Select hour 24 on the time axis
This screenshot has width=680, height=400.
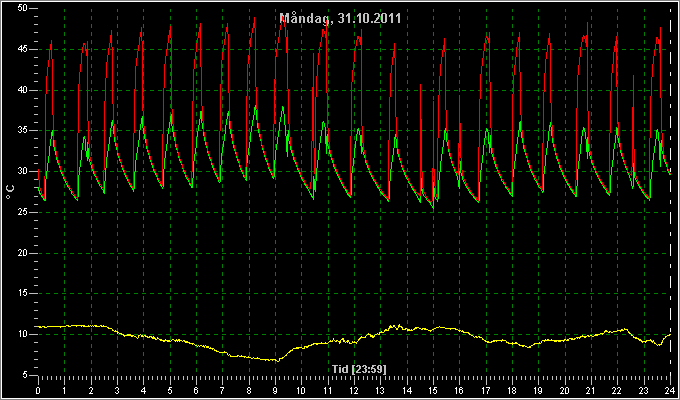[x=670, y=390]
